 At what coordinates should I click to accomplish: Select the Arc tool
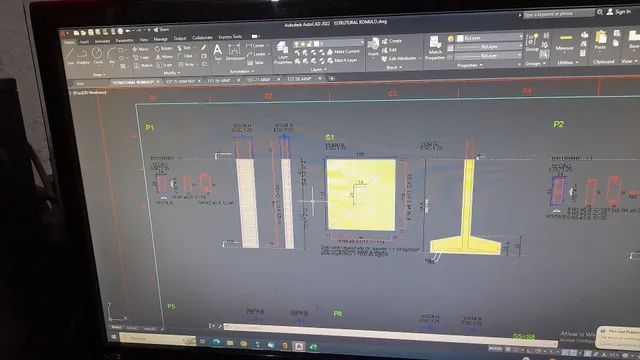[x=111, y=55]
